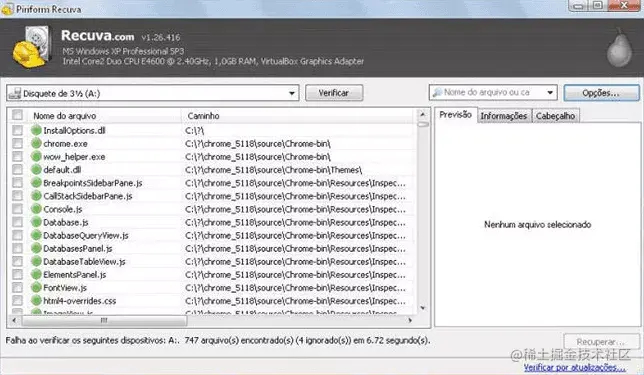Image resolution: width=644 pixels, height=375 pixels.
Task: Open the Opções settings button
Action: (601, 93)
